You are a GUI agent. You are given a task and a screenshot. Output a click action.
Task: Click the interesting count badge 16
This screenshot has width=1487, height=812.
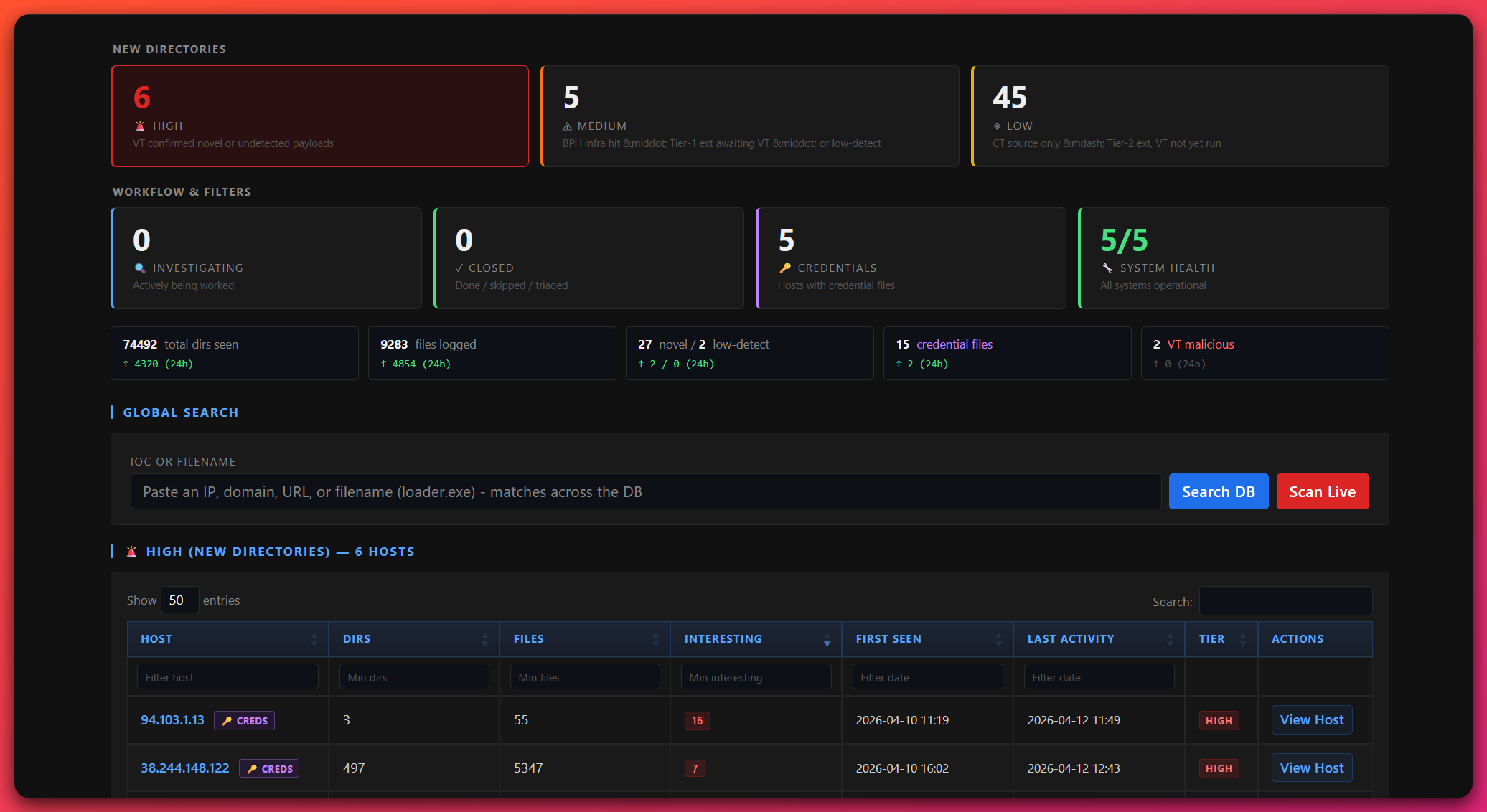click(698, 721)
